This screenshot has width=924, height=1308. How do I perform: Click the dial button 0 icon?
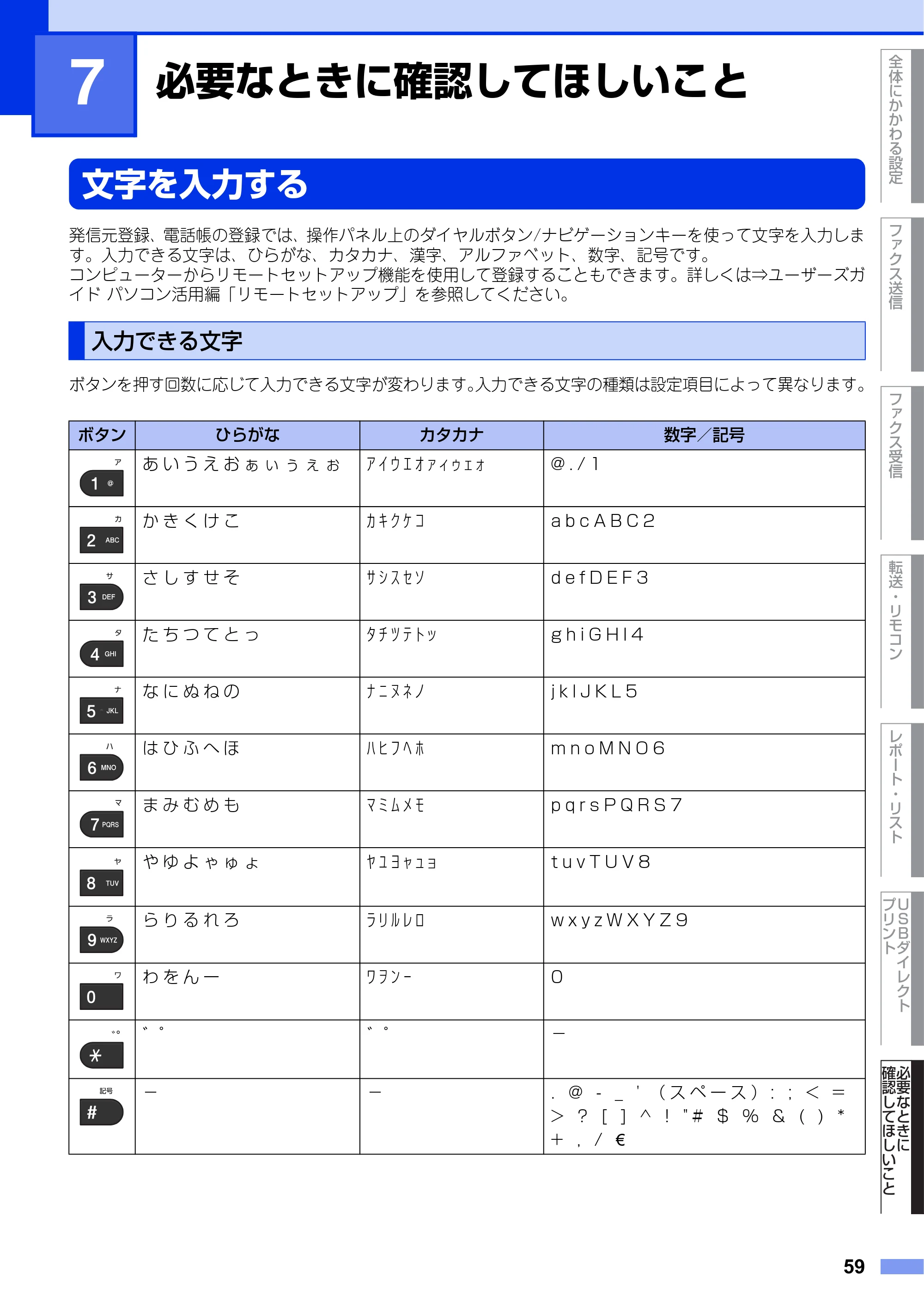click(102, 996)
